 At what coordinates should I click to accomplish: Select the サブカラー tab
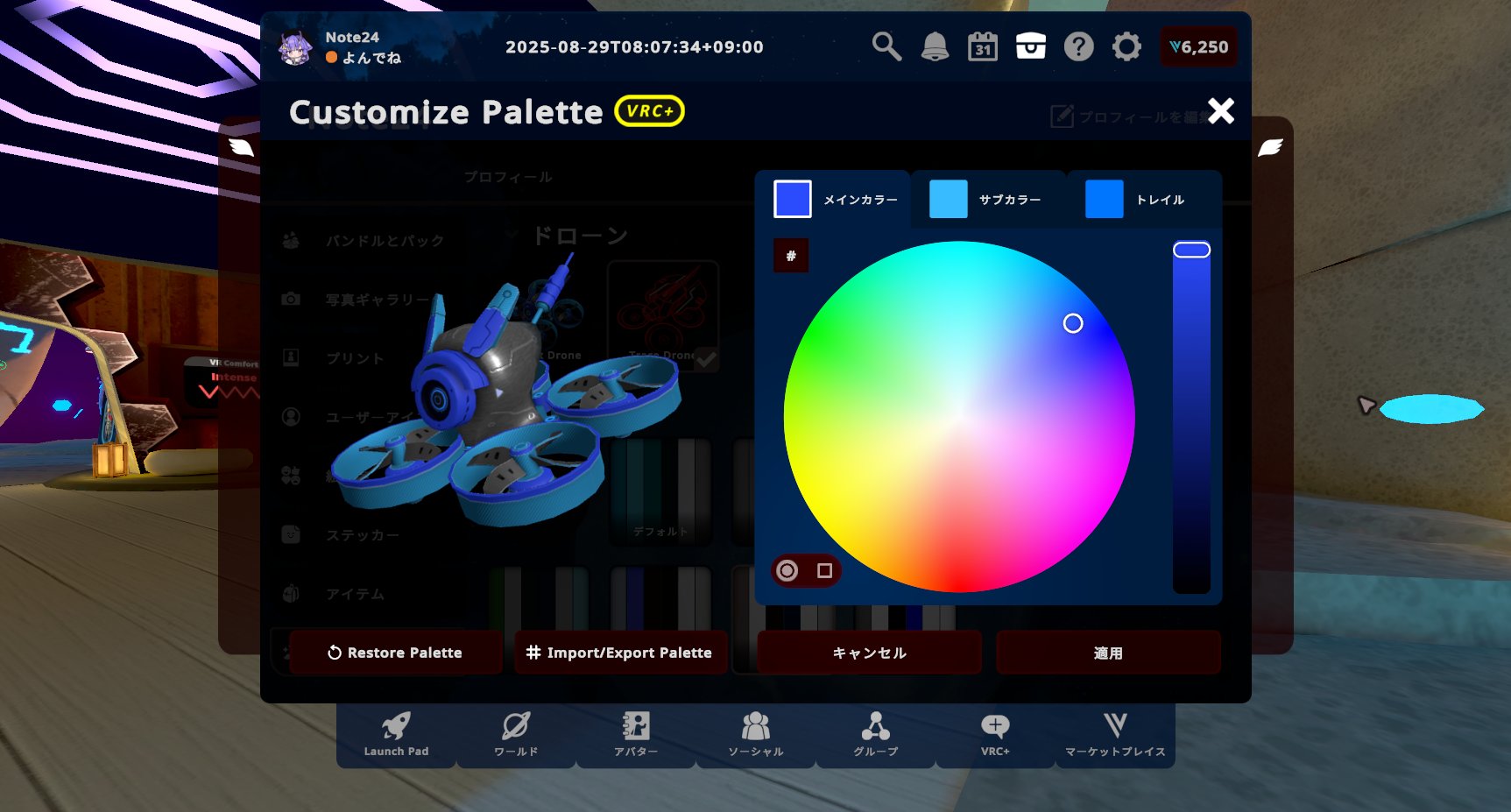[x=989, y=200]
